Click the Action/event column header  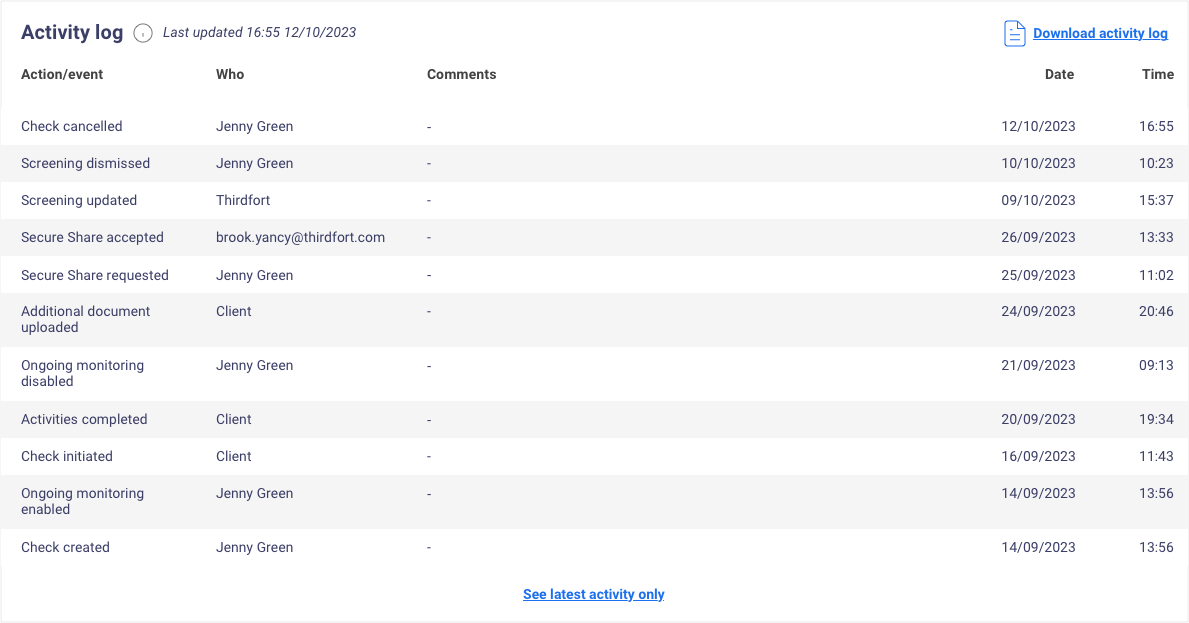[x=62, y=74]
